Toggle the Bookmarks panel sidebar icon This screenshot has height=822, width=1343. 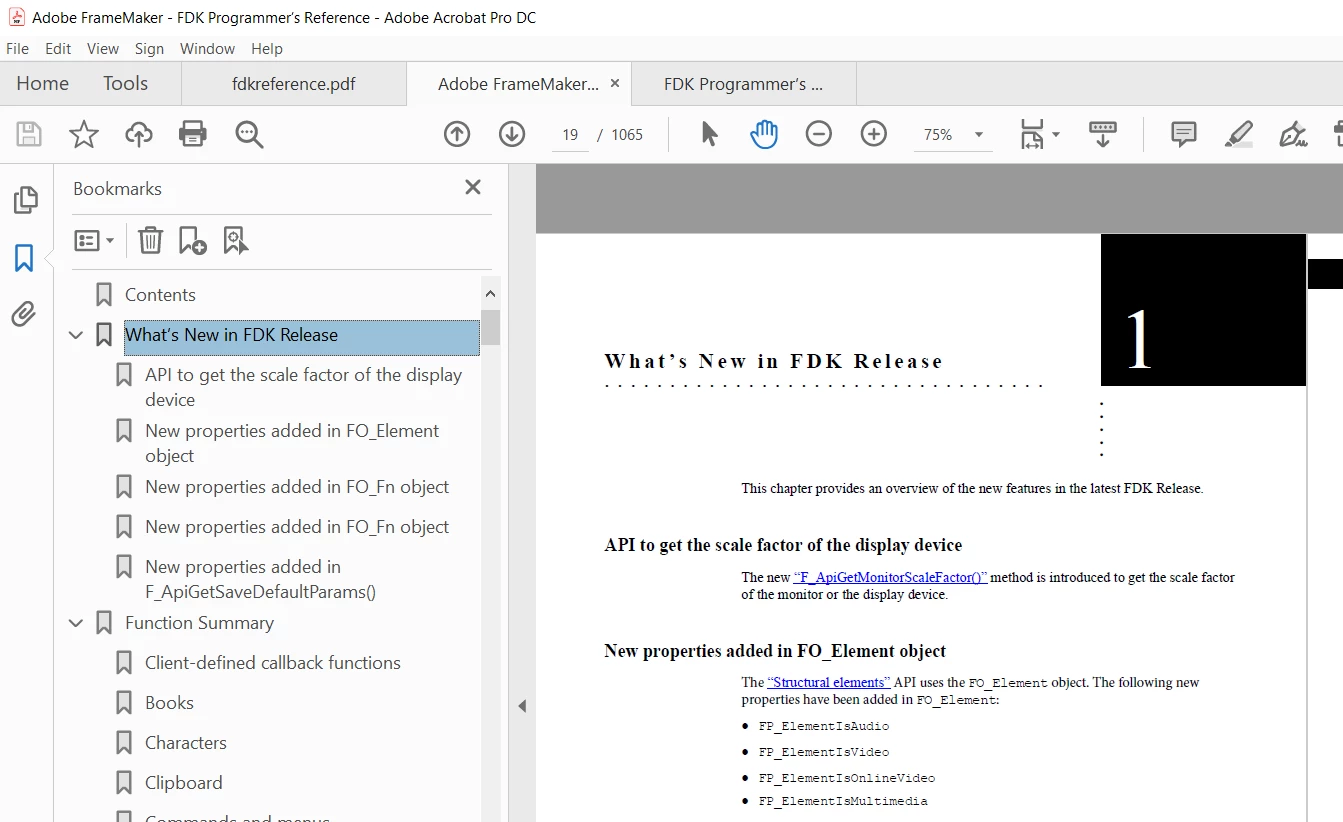[24, 258]
